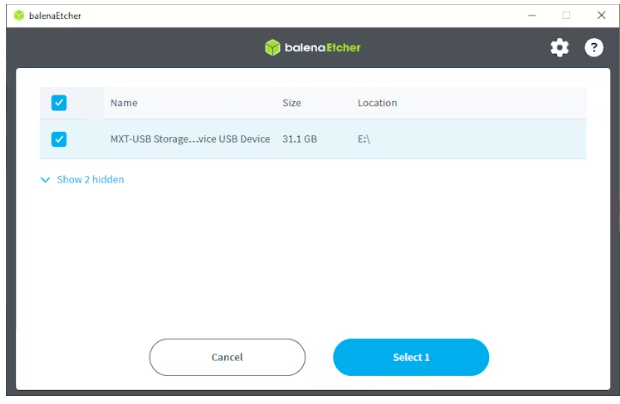
Task: Sort by the Location column header
Action: [377, 103]
